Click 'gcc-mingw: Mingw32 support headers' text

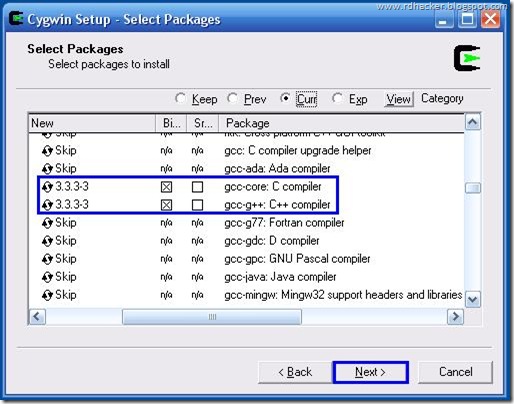click(343, 295)
